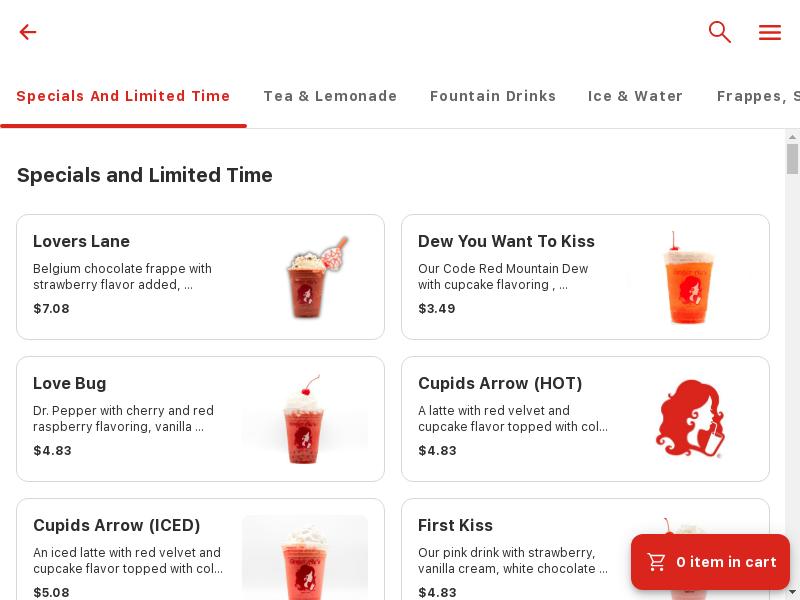
Task: Click the shopping cart icon
Action: coord(657,562)
